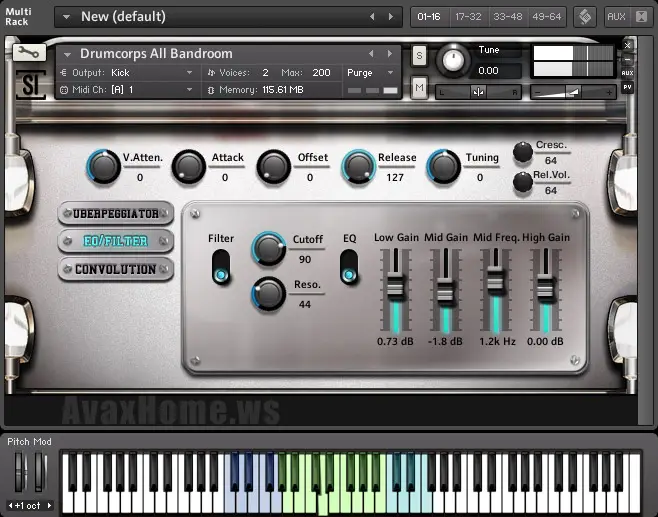Click the Max voices value 200
The height and width of the screenshot is (517, 658).
(321, 73)
